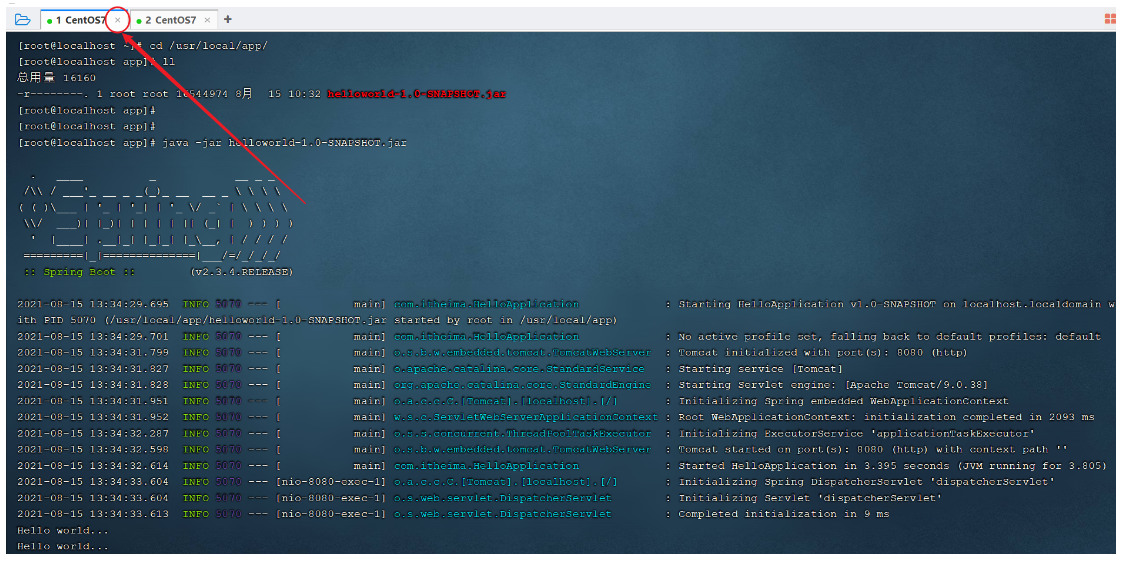Click the Initializing ExecutorService message
The height and width of the screenshot is (563, 1122).
[857, 434]
